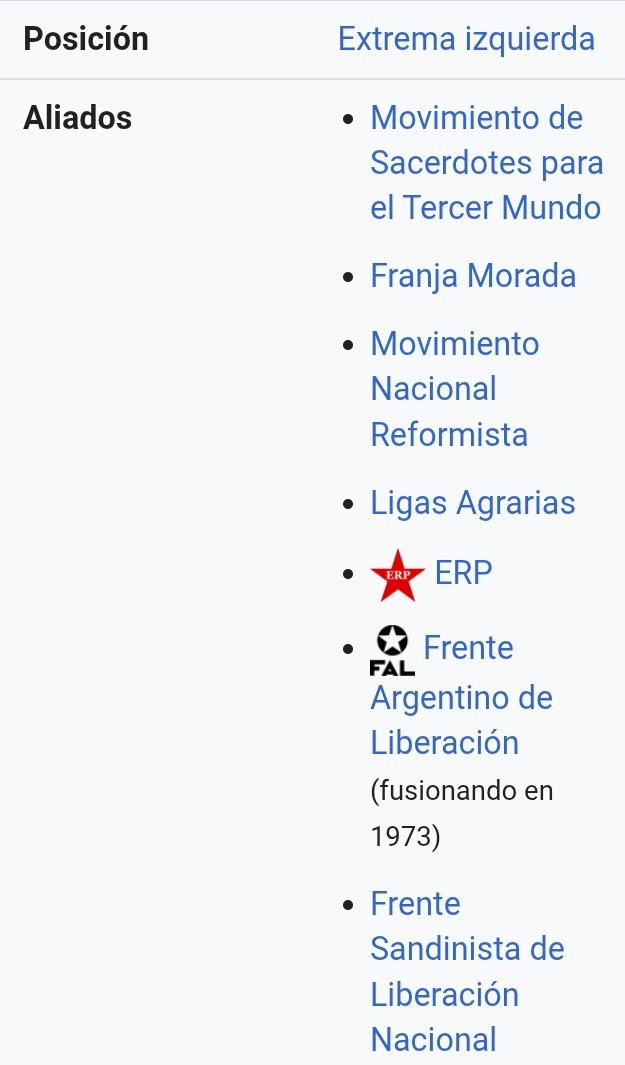Click the bullet beside the FAL logo
Image resolution: width=625 pixels, height=1065 pixels.
[348, 650]
